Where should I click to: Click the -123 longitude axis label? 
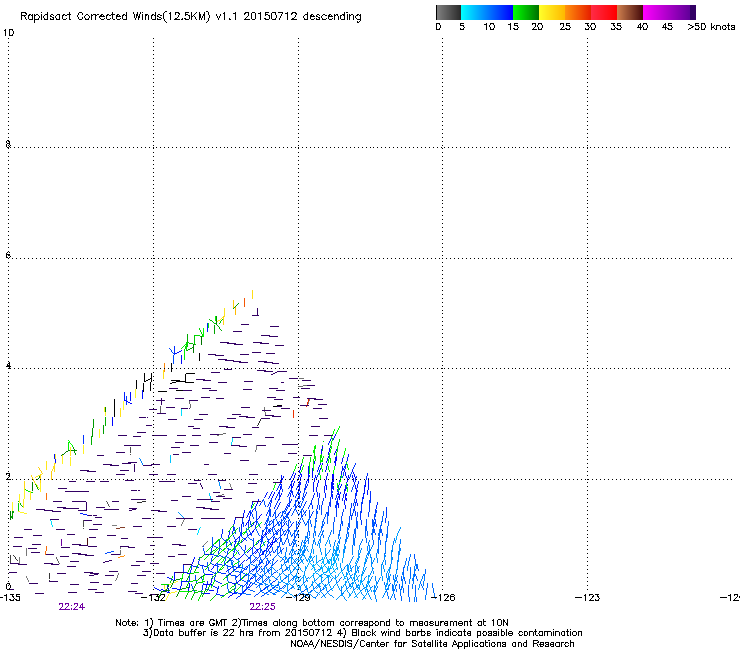point(588,598)
